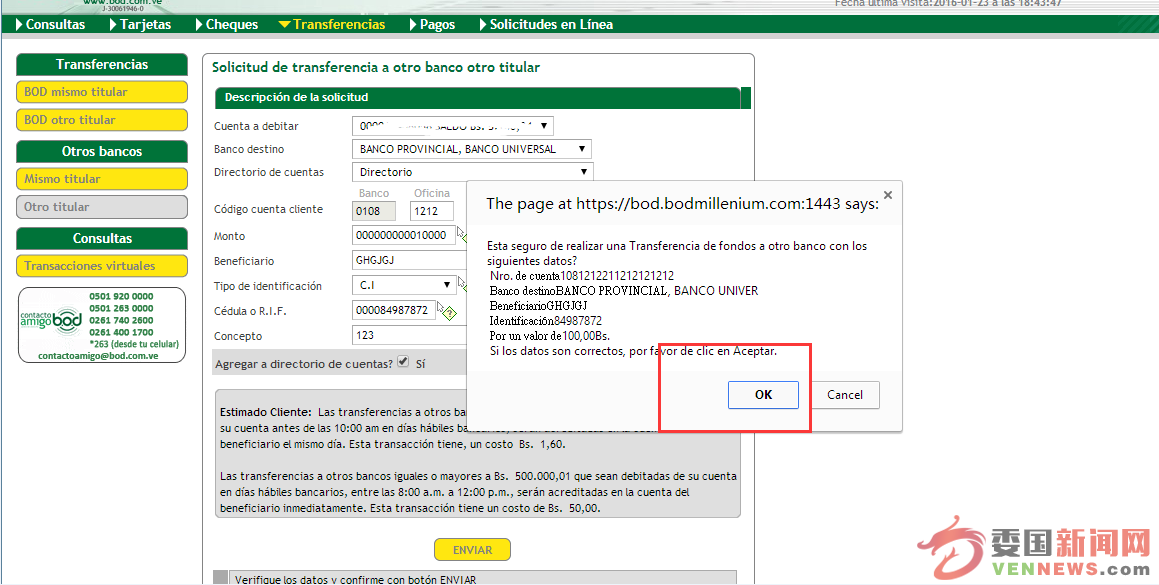Click the phone number 0501 263 0000
1159x585 pixels.
121,308
